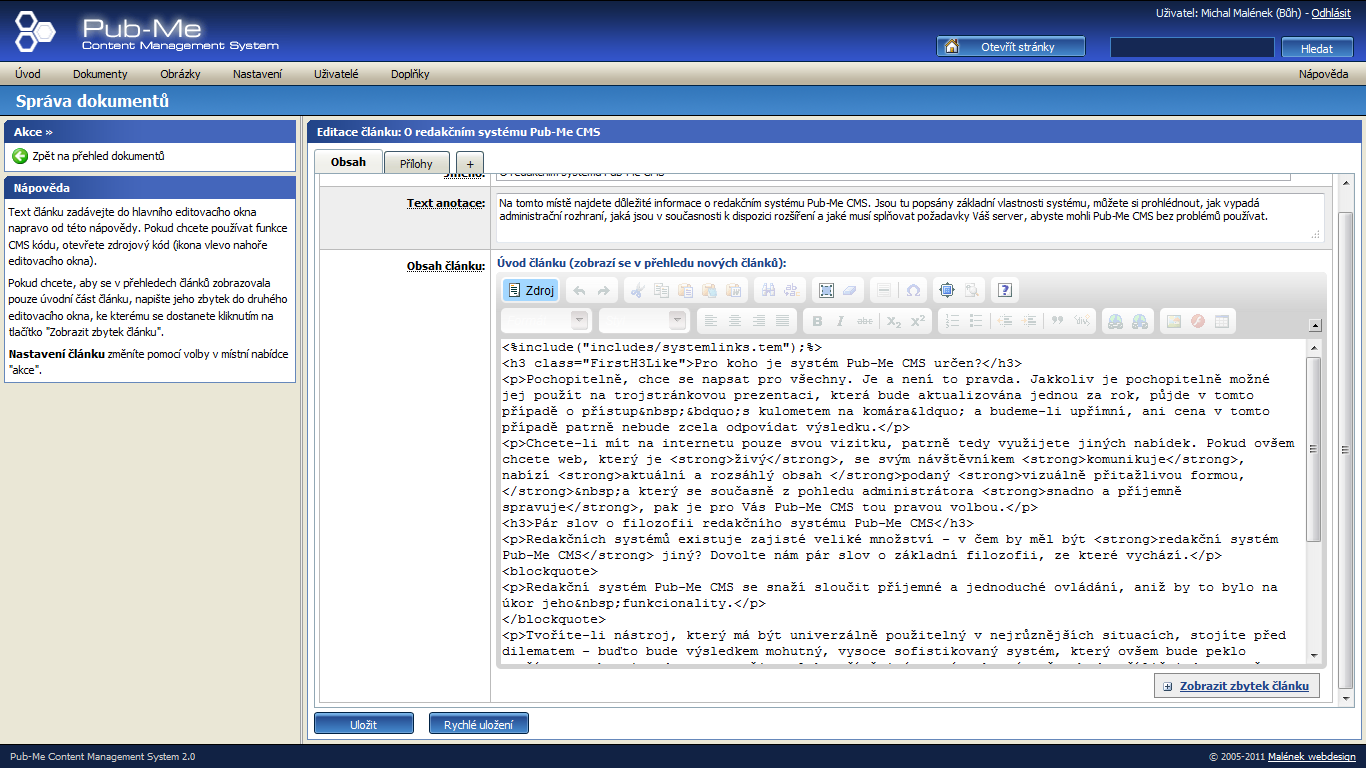Click the Select All icon

(x=826, y=290)
